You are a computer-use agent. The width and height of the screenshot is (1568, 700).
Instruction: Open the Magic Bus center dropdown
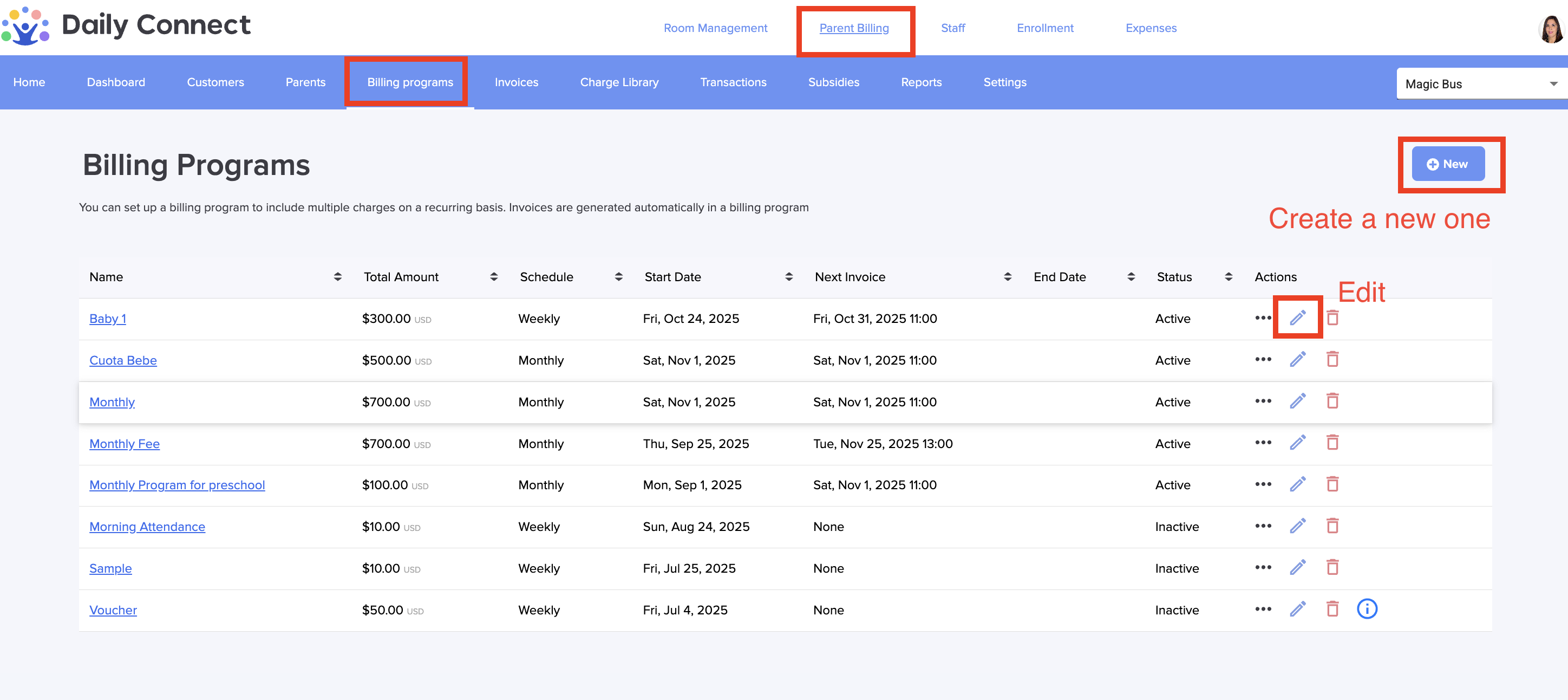(1480, 84)
